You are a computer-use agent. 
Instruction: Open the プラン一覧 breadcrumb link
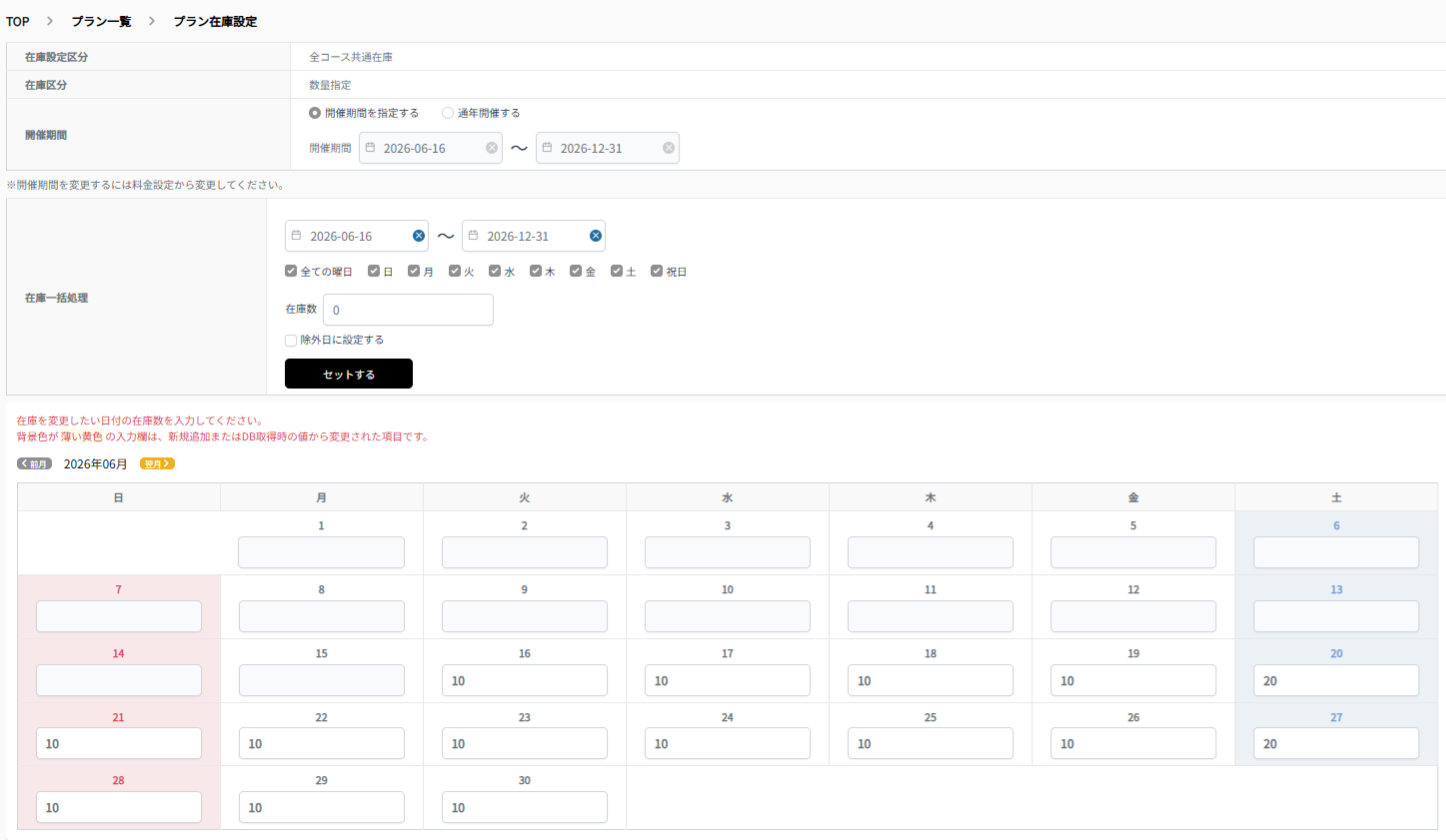pos(101,21)
